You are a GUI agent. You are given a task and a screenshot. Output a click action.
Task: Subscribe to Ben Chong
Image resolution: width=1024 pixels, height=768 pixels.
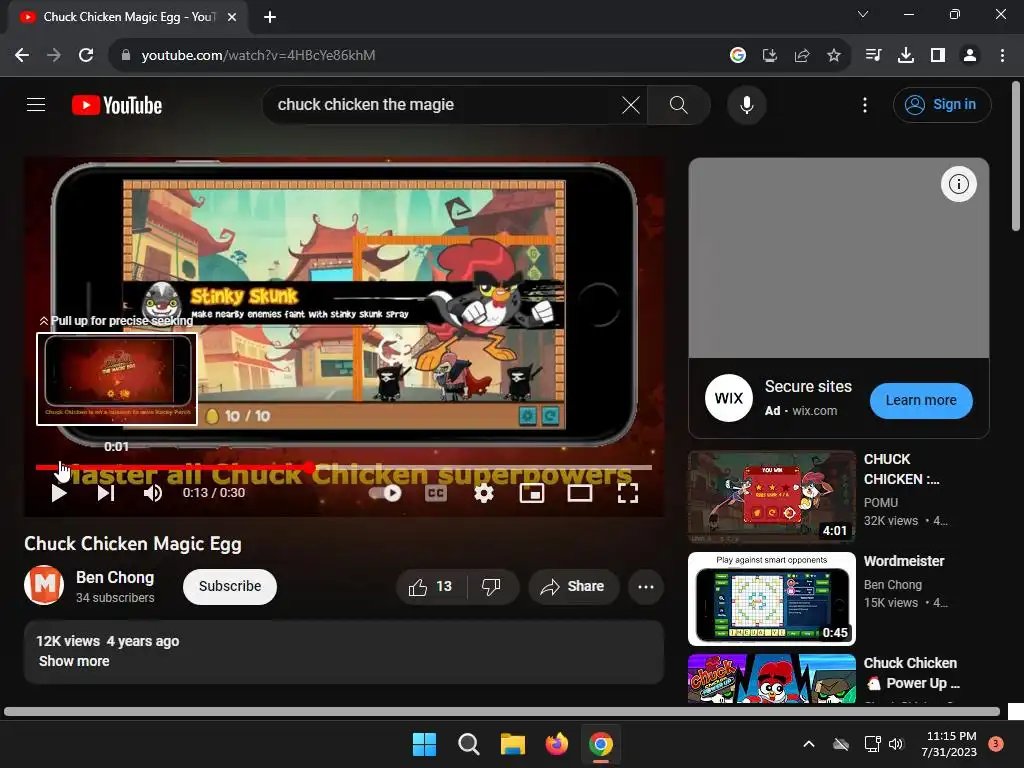pyautogui.click(x=230, y=586)
